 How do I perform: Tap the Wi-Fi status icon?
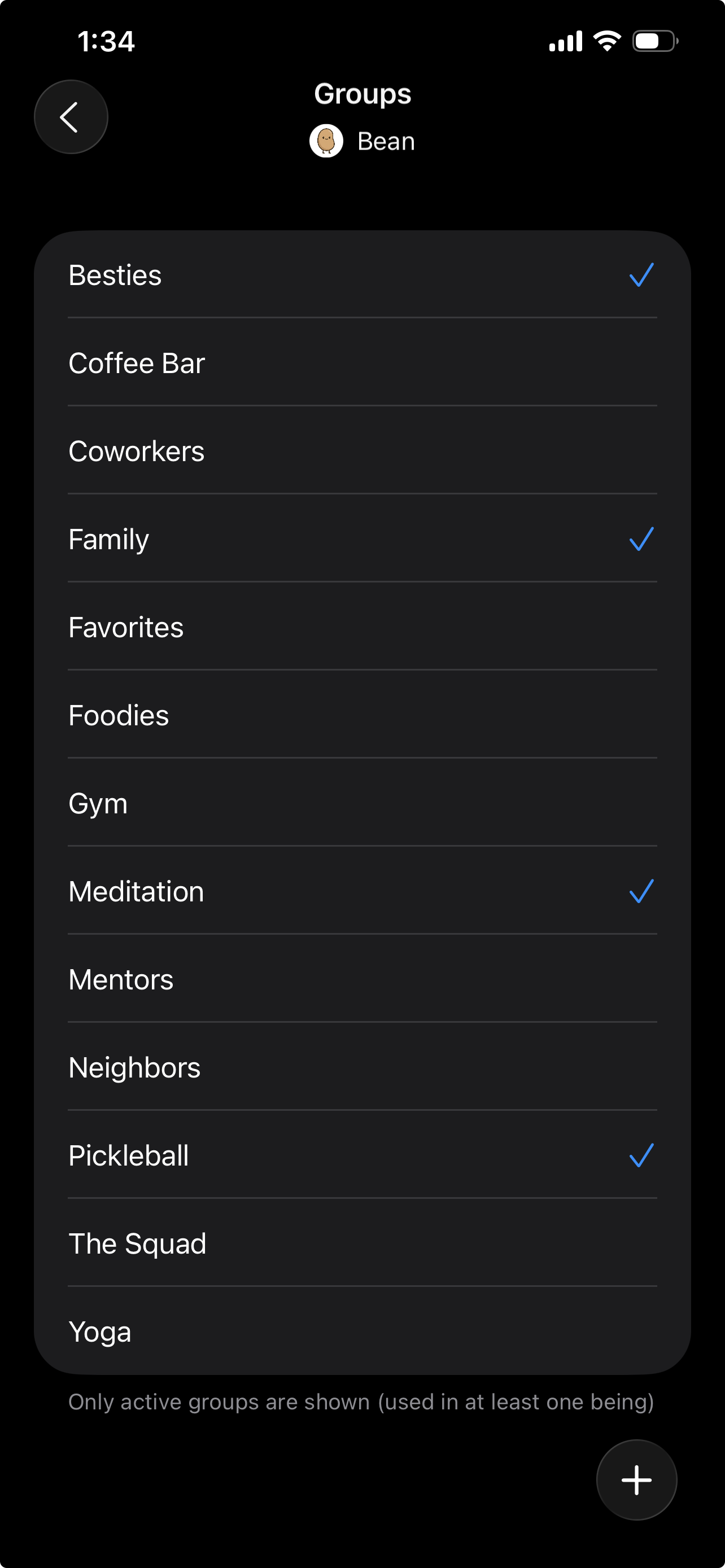point(607,41)
